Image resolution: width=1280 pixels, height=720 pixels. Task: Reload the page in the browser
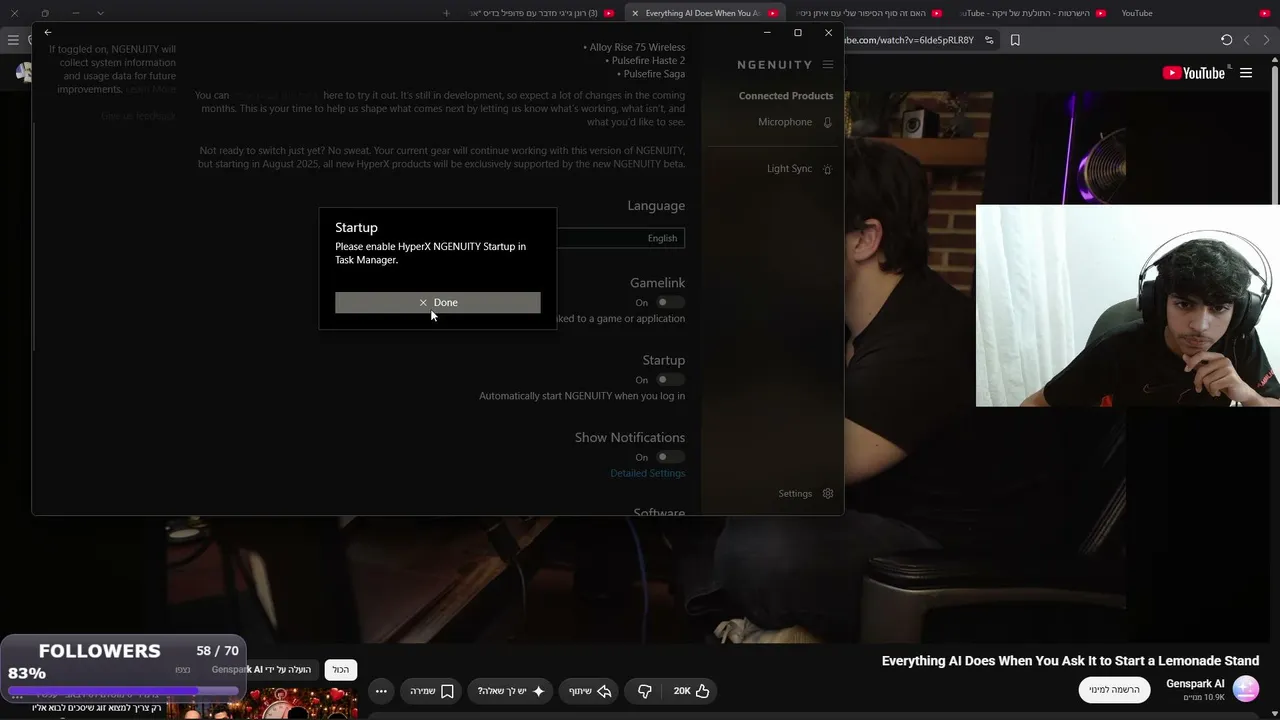(x=1227, y=40)
